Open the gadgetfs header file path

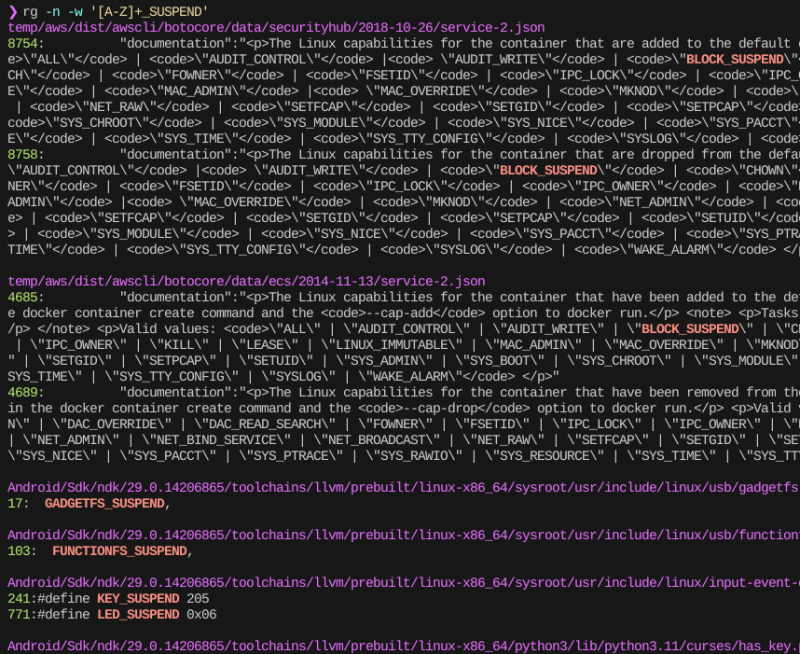400,488
